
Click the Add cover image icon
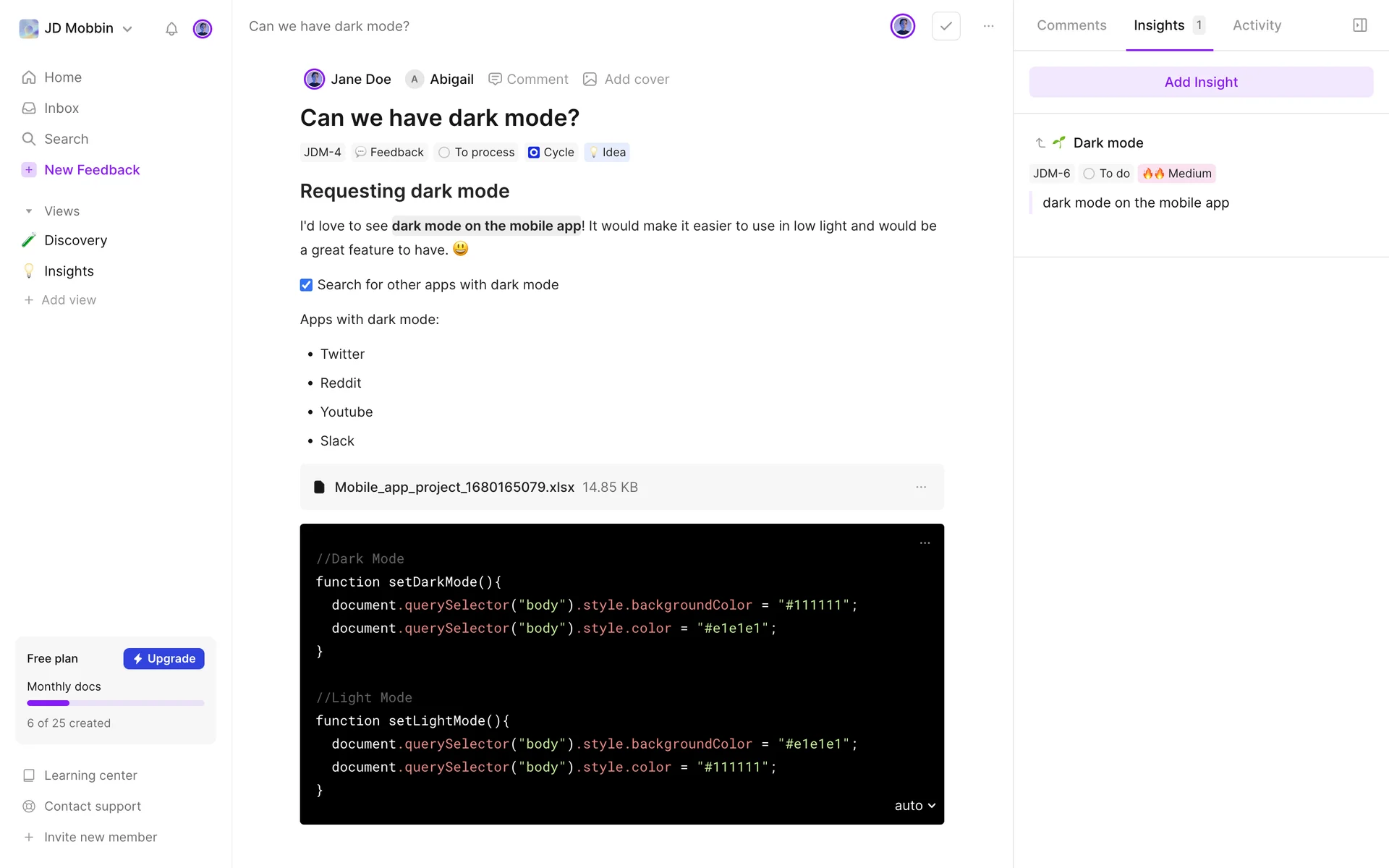(590, 80)
